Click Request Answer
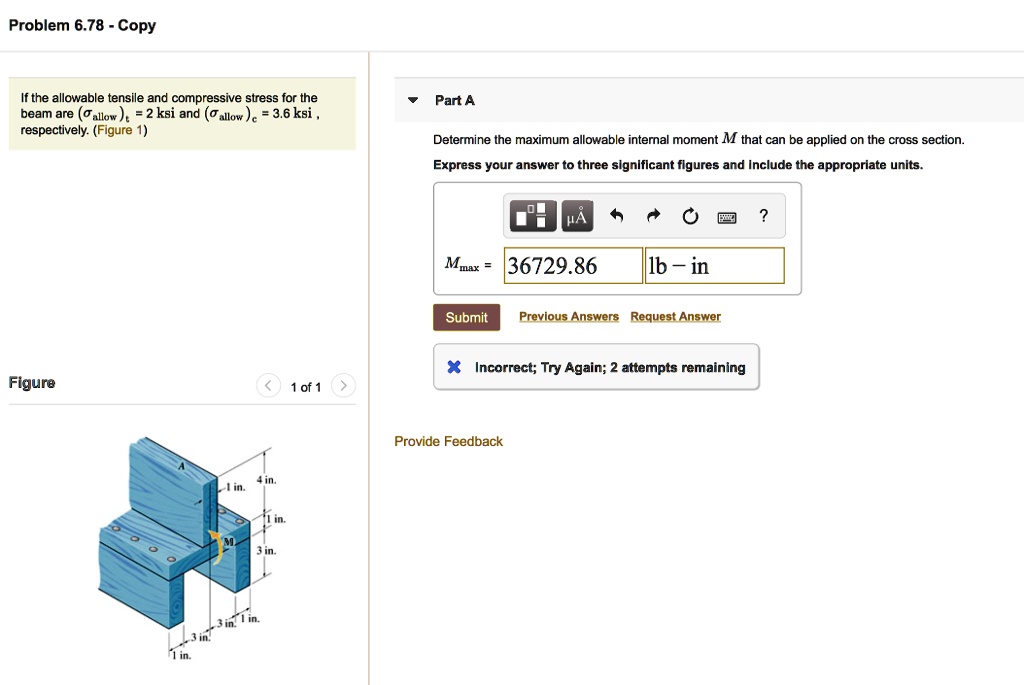The width and height of the screenshot is (1024, 685). (675, 316)
